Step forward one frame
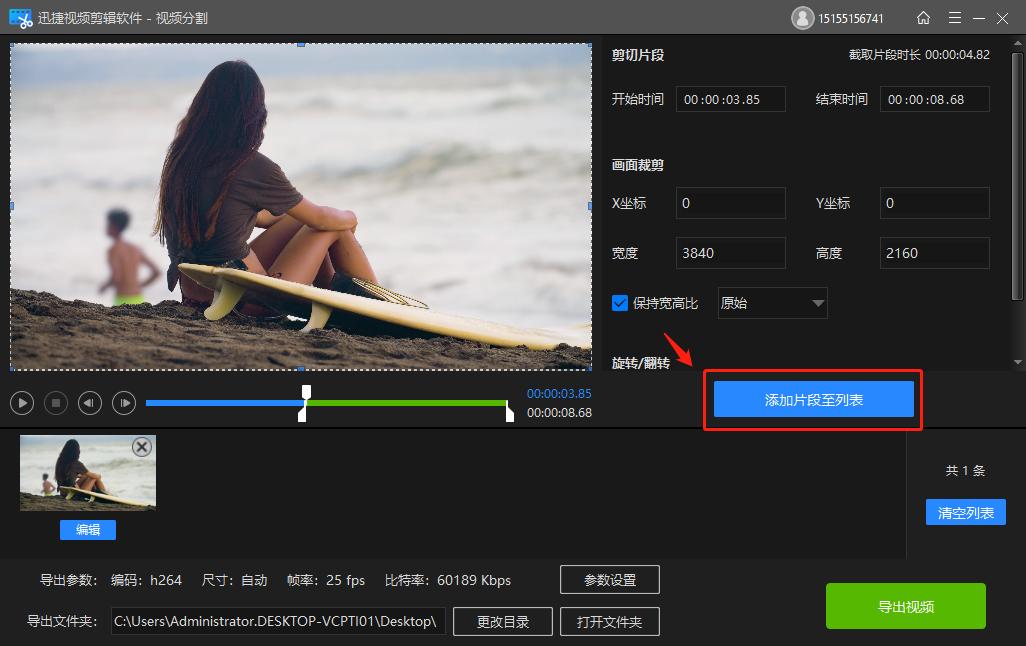Viewport: 1026px width, 646px height. click(x=123, y=402)
